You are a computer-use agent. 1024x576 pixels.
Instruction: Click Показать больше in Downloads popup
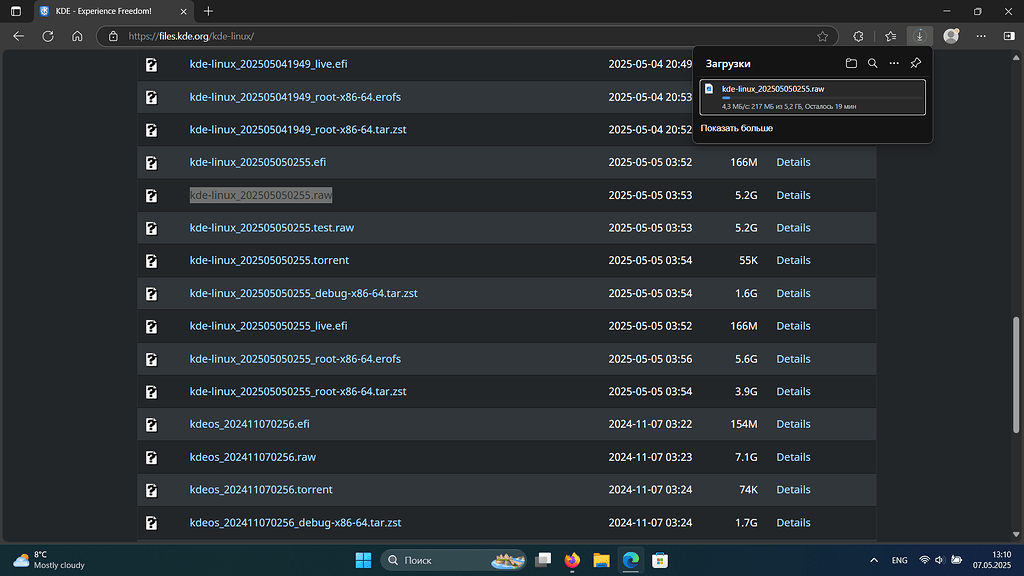pos(737,127)
